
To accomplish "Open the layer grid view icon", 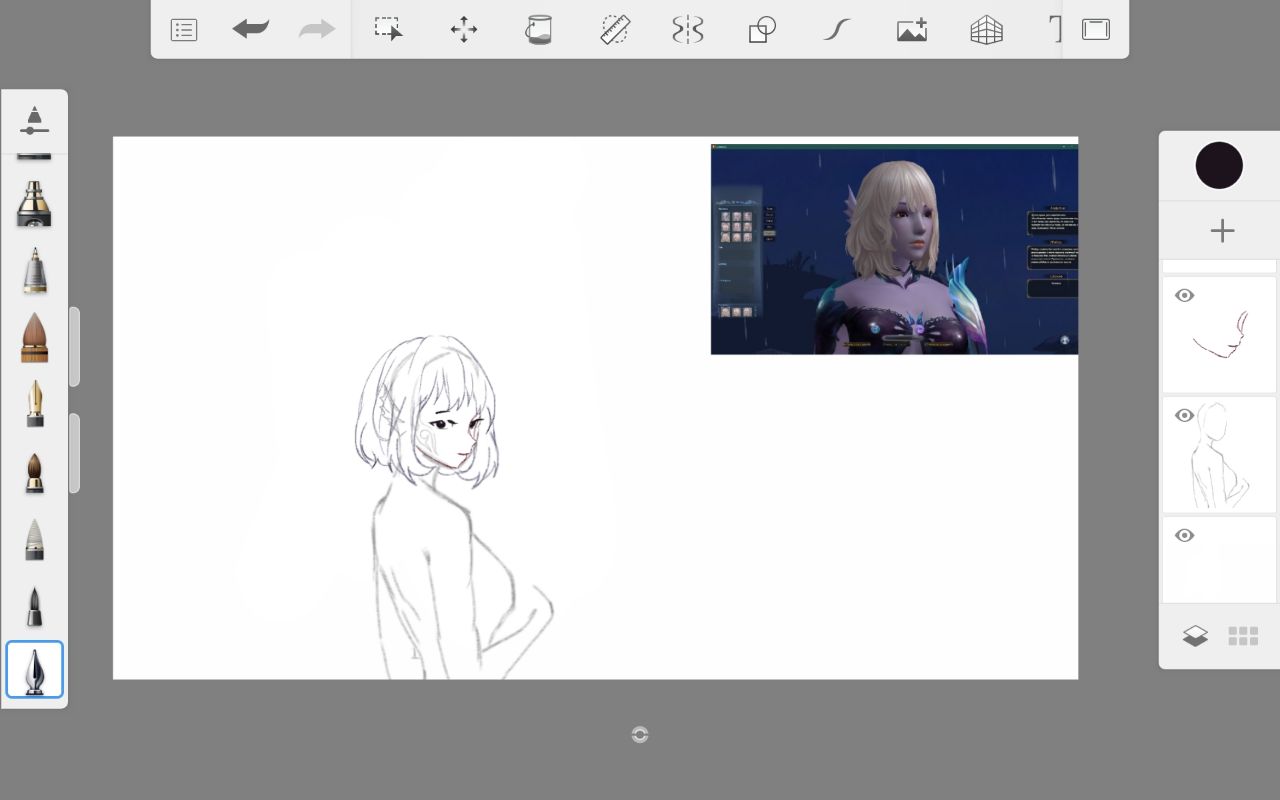I will 1243,636.
